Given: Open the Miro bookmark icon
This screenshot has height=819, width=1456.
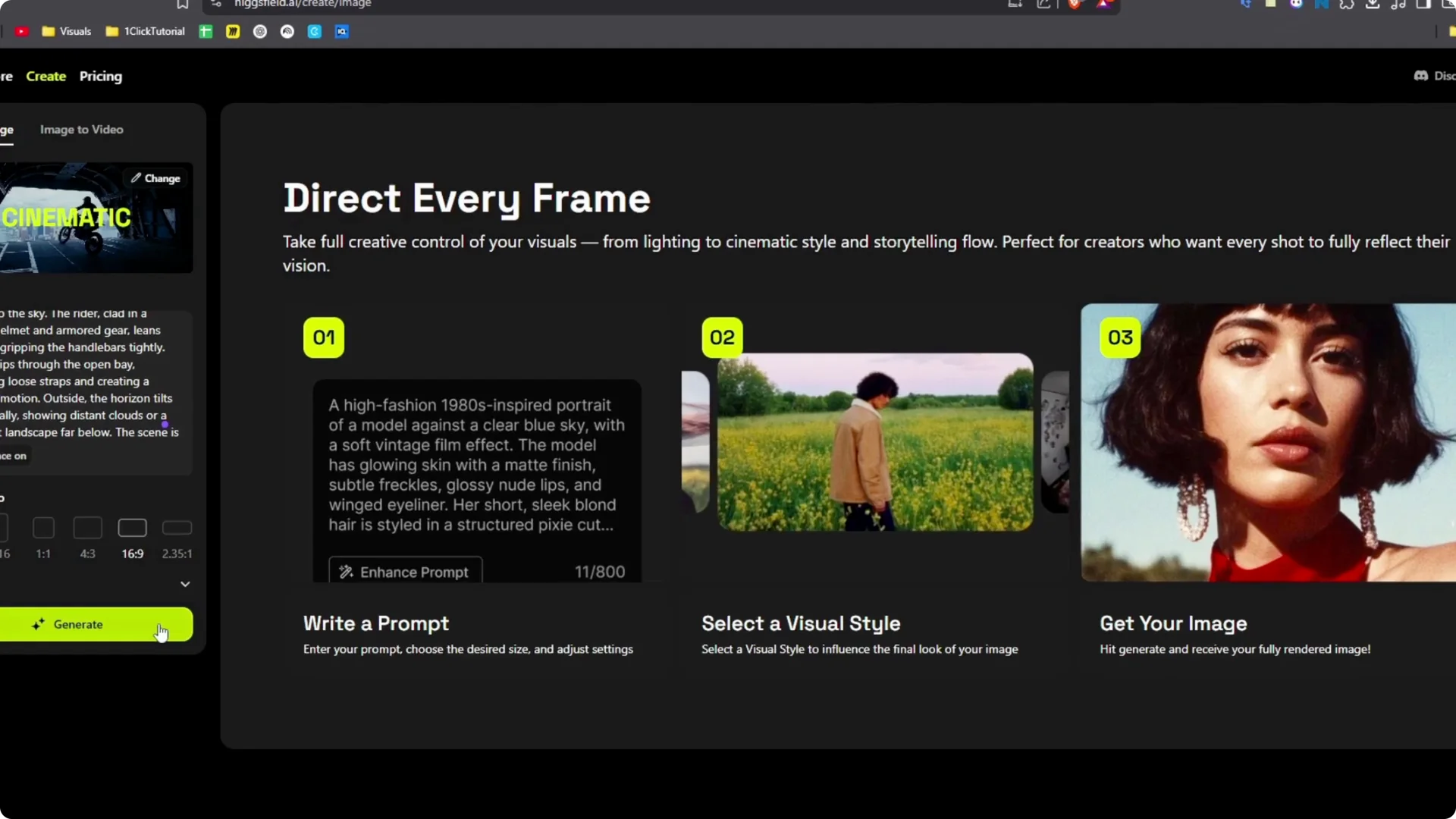Looking at the screenshot, I should 233,31.
